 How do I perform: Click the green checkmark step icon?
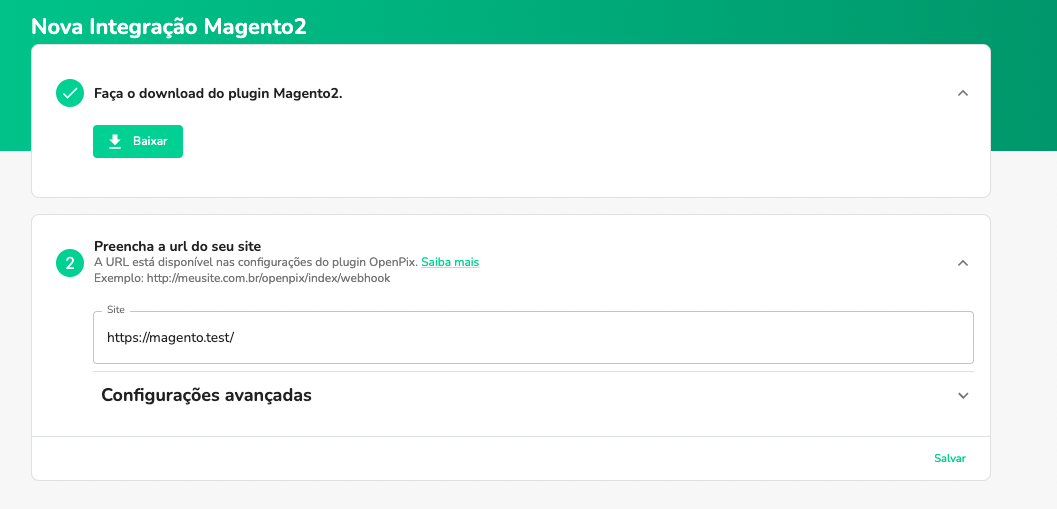pos(69,93)
